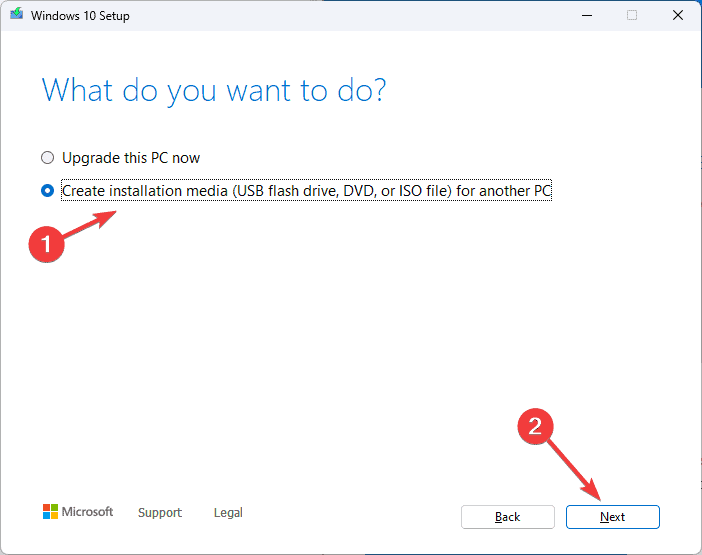This screenshot has height=555, width=702.
Task: Click the red arrow below Create installation media
Action: click(x=90, y=224)
